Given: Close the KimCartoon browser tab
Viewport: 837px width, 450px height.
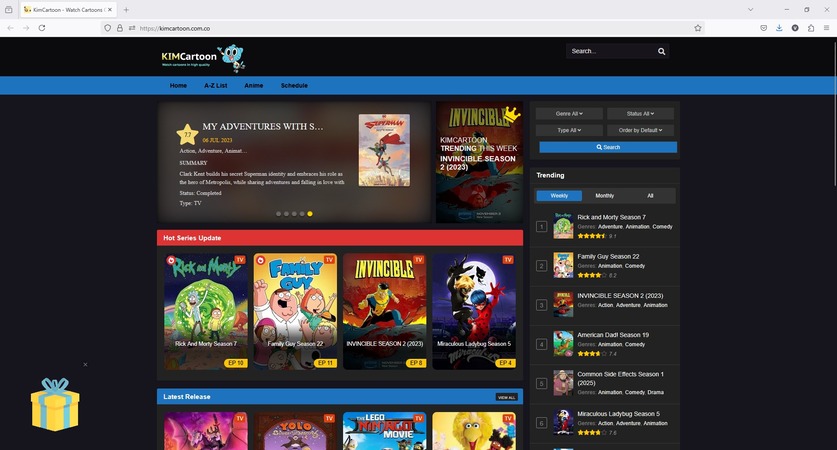Looking at the screenshot, I should click(x=110, y=10).
